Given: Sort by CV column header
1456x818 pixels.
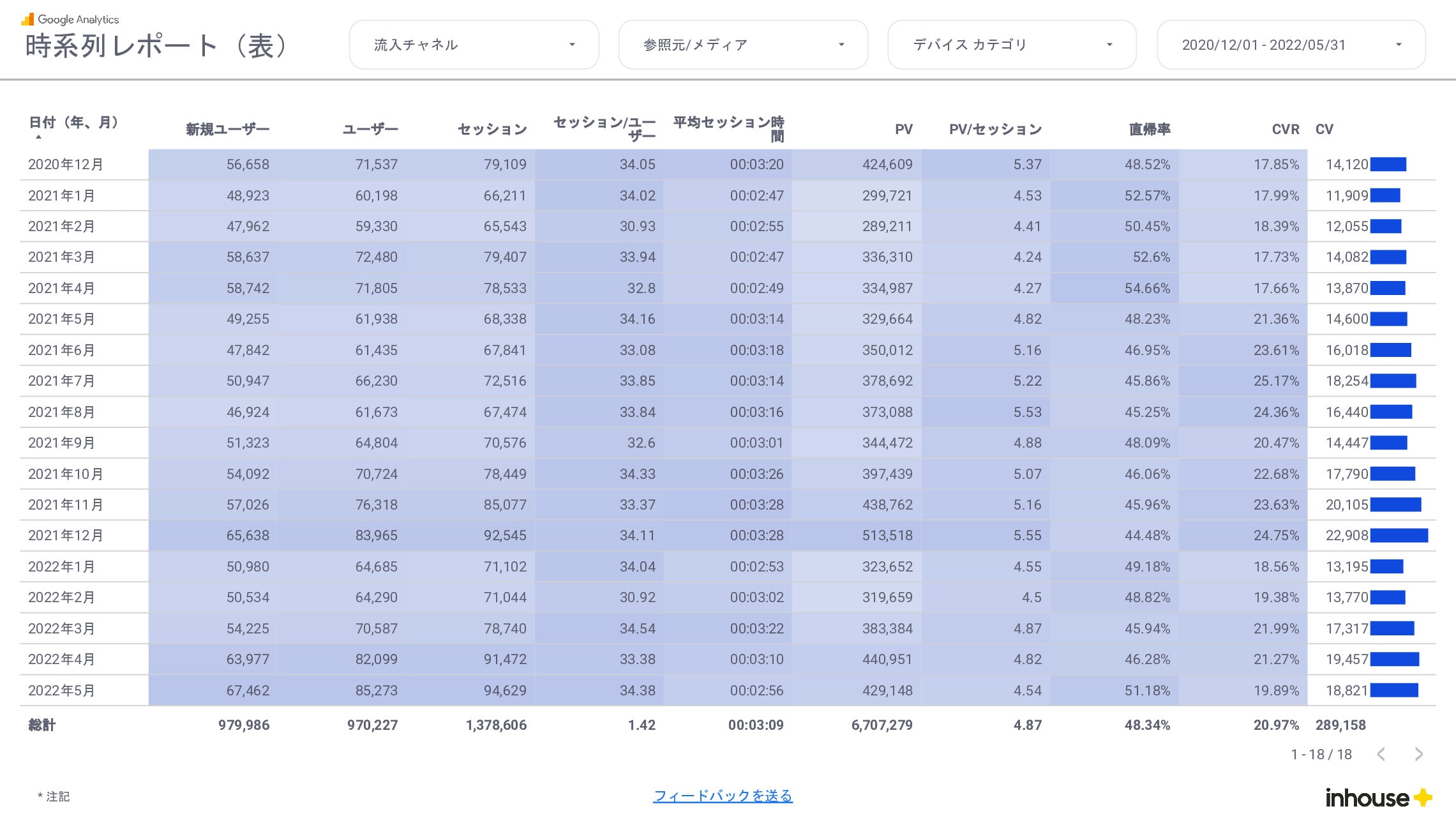Looking at the screenshot, I should 1324,129.
